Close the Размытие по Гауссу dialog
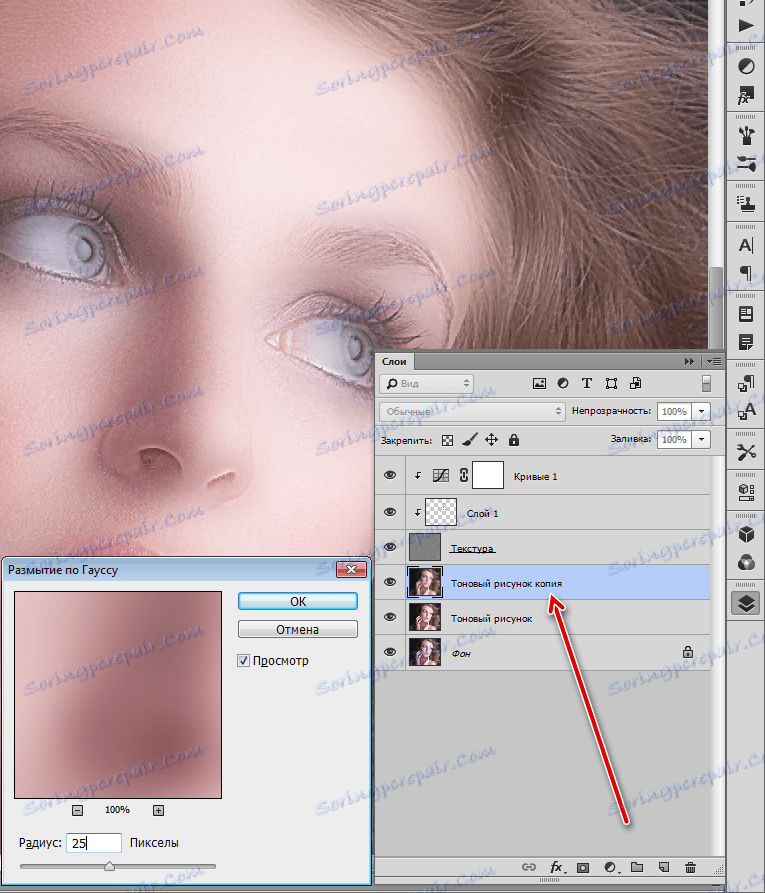 tap(351, 570)
